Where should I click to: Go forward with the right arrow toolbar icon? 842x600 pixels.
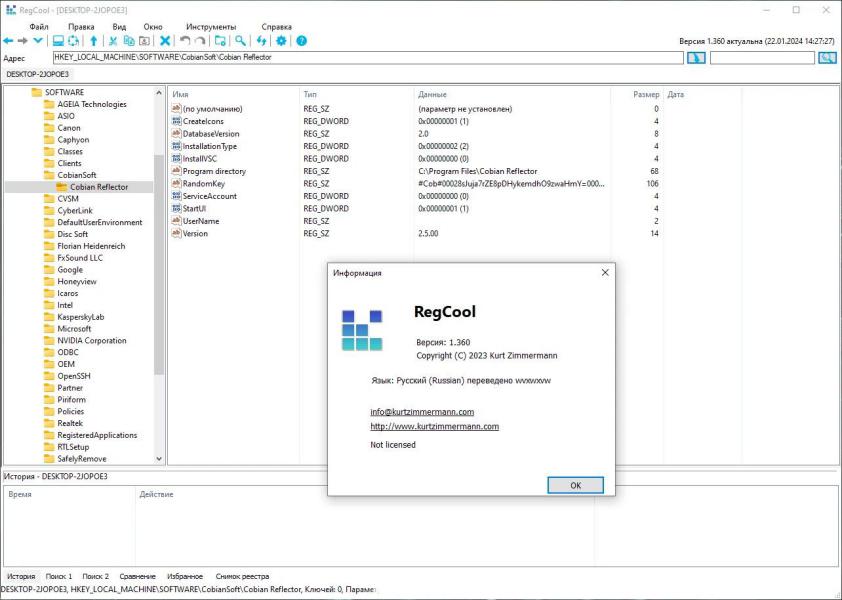coord(23,41)
